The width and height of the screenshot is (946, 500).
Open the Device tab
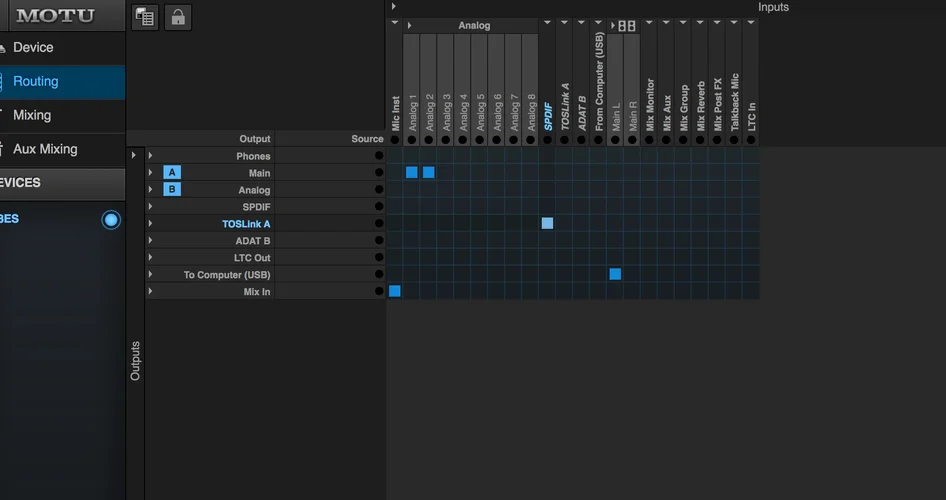click(x=33, y=47)
